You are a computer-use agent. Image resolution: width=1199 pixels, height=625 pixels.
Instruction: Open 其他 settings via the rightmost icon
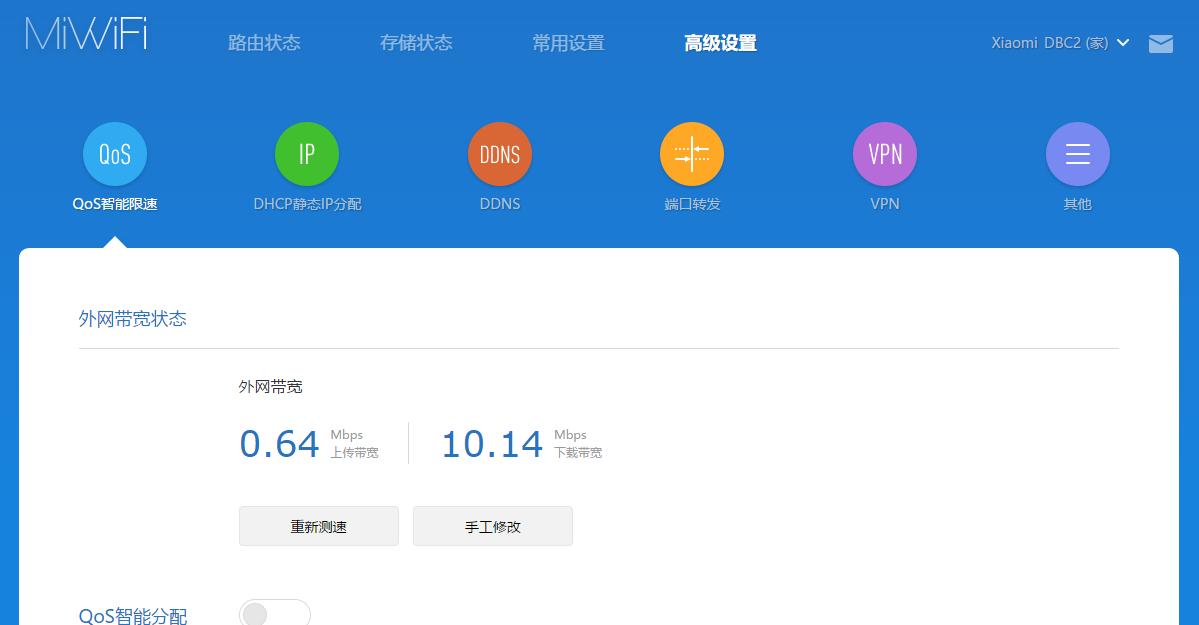point(1077,153)
